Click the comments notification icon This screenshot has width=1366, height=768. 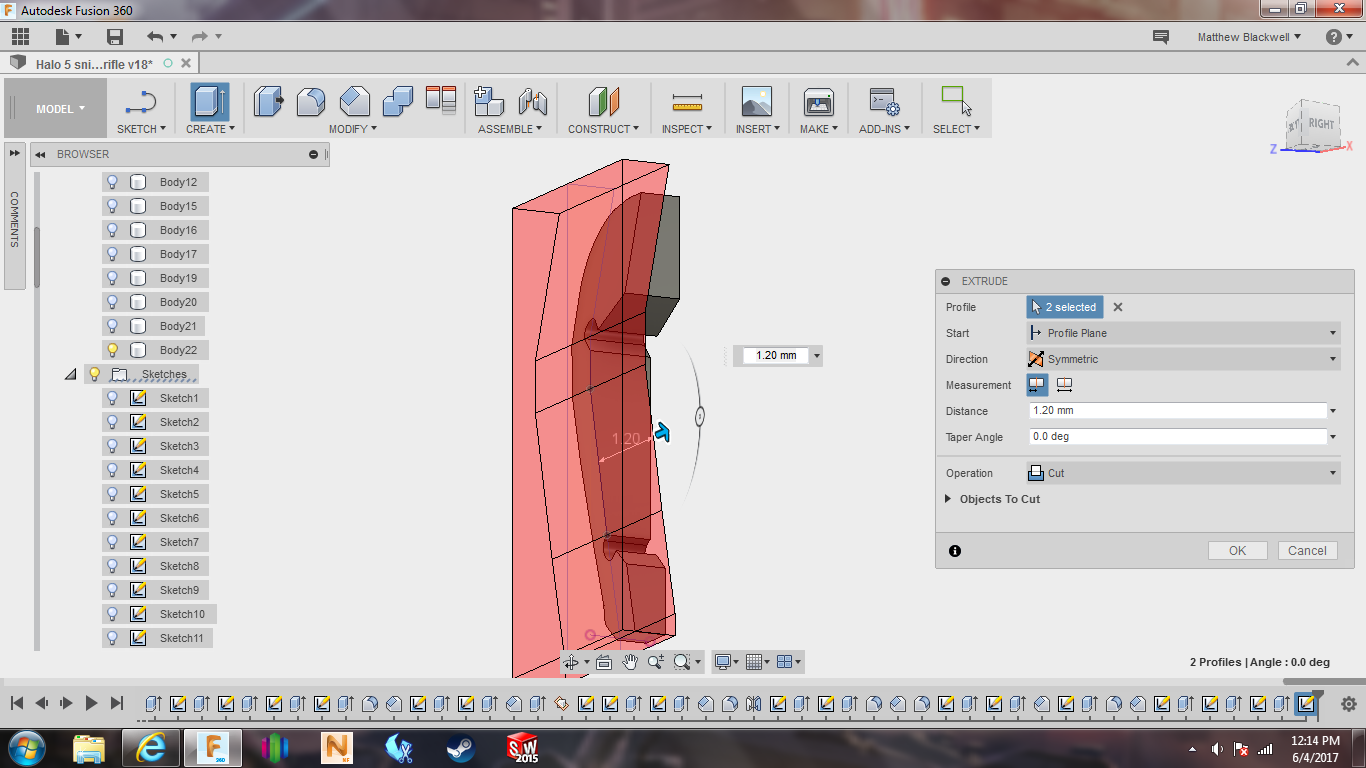click(x=1161, y=37)
